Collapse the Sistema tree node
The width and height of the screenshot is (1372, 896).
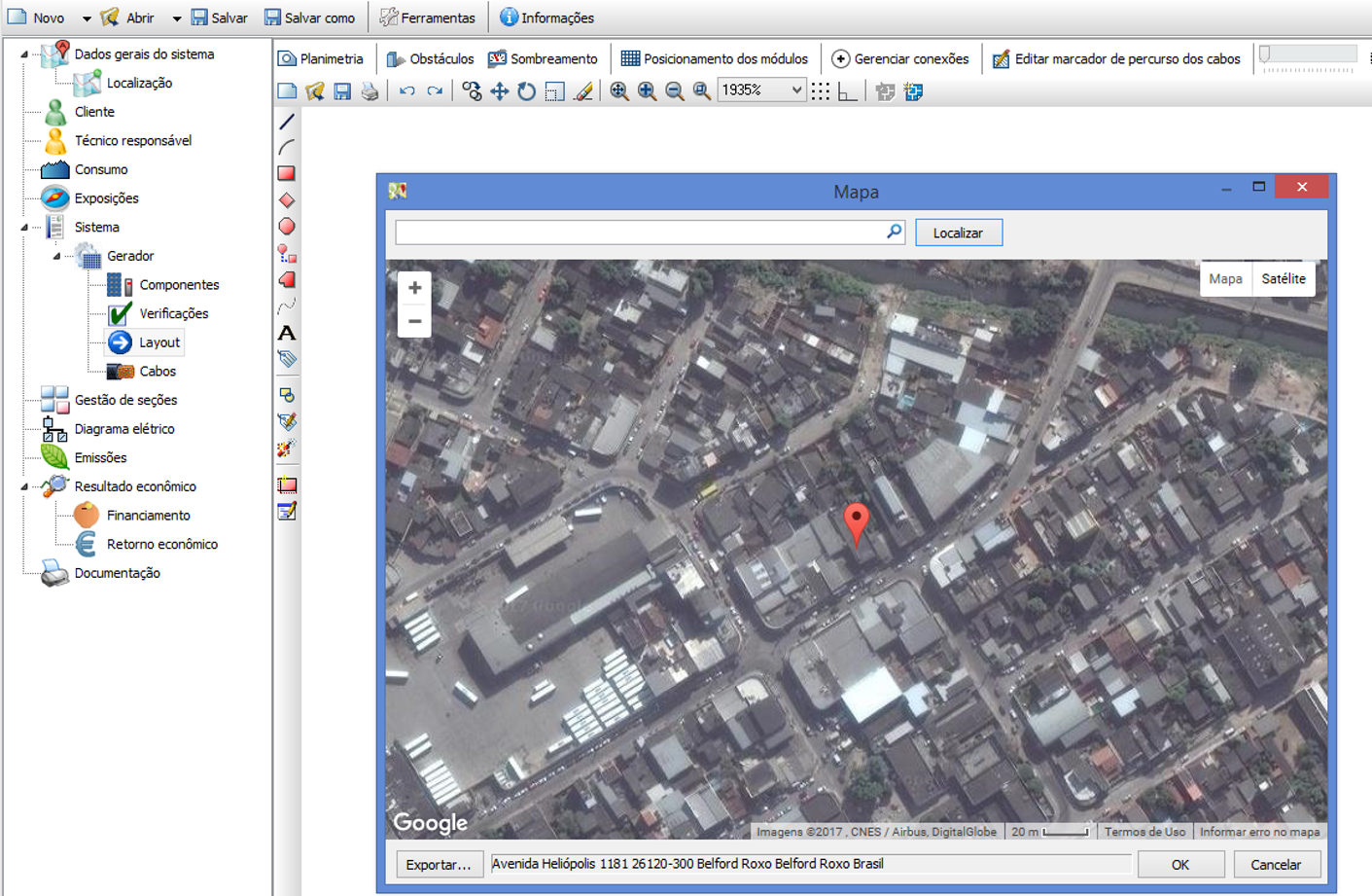(x=25, y=228)
